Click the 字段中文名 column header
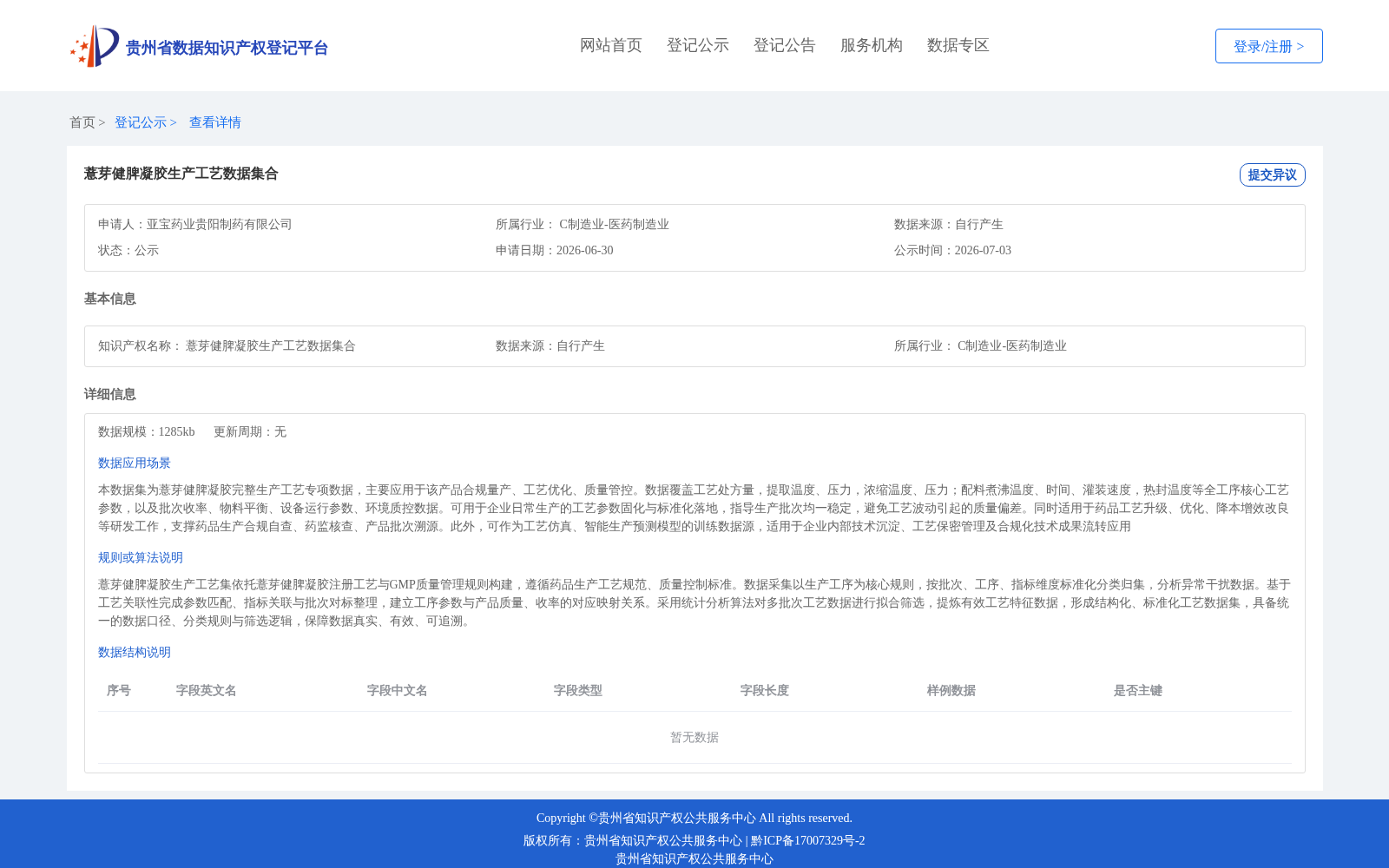1389x868 pixels. pyautogui.click(x=398, y=690)
